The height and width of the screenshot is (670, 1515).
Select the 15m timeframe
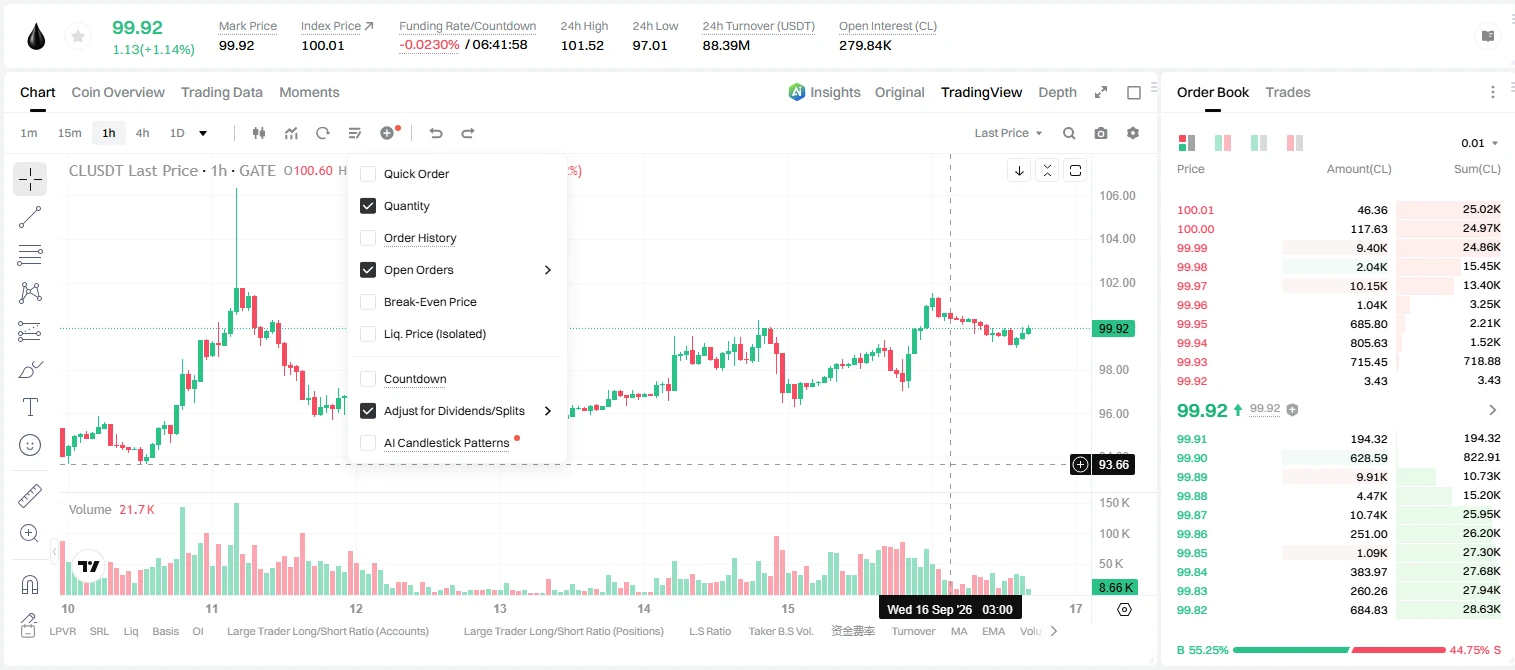(69, 133)
